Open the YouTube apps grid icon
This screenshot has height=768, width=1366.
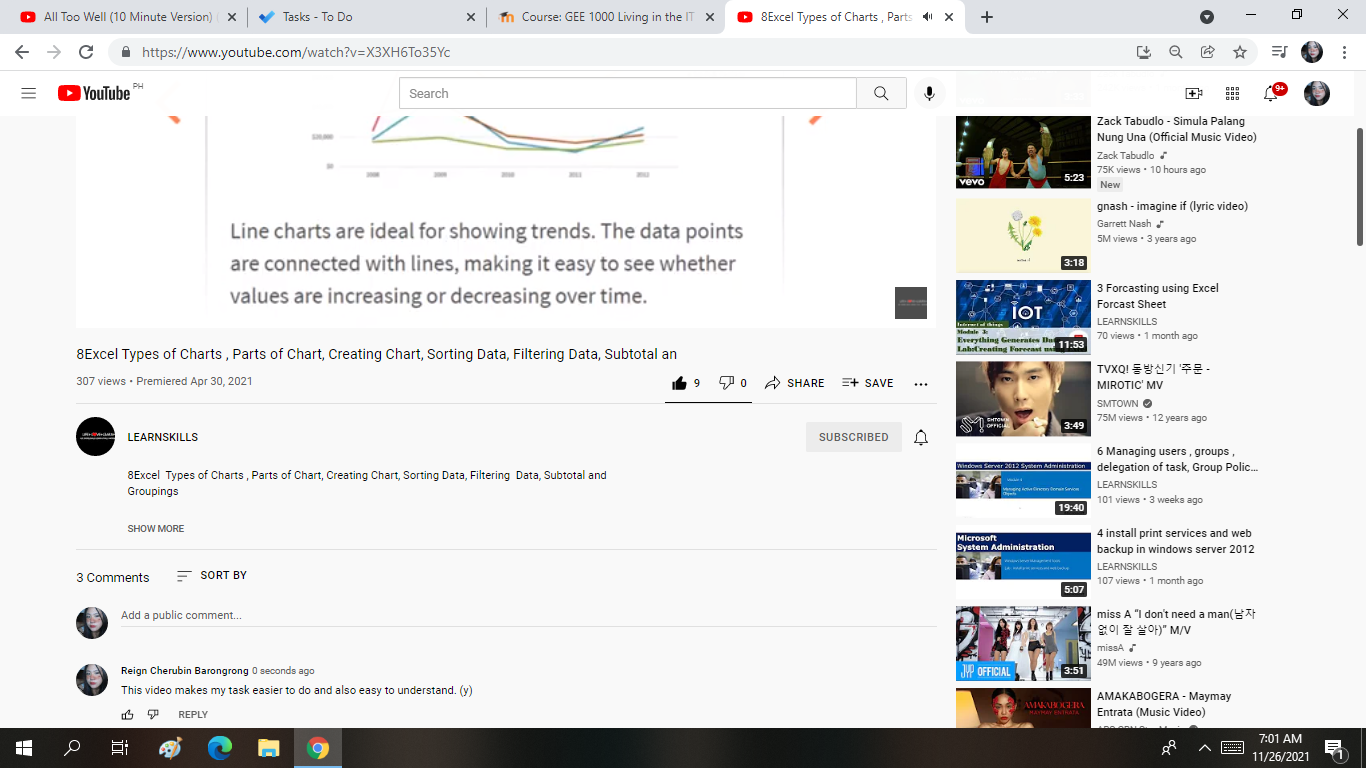click(1232, 93)
